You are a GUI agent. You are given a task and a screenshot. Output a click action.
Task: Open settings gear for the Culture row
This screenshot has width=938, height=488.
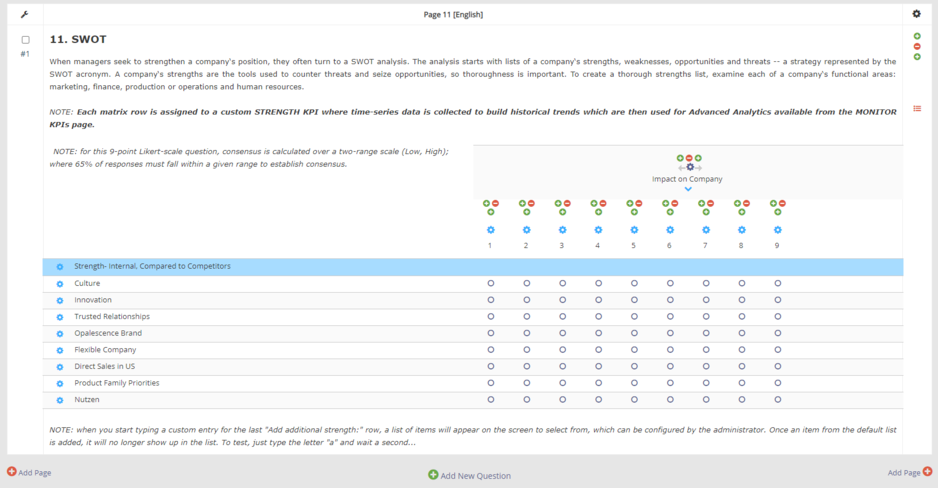60,284
